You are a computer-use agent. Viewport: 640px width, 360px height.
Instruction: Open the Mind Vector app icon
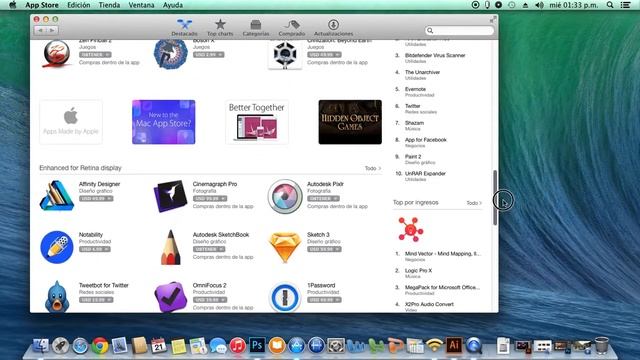pyautogui.click(x=411, y=229)
